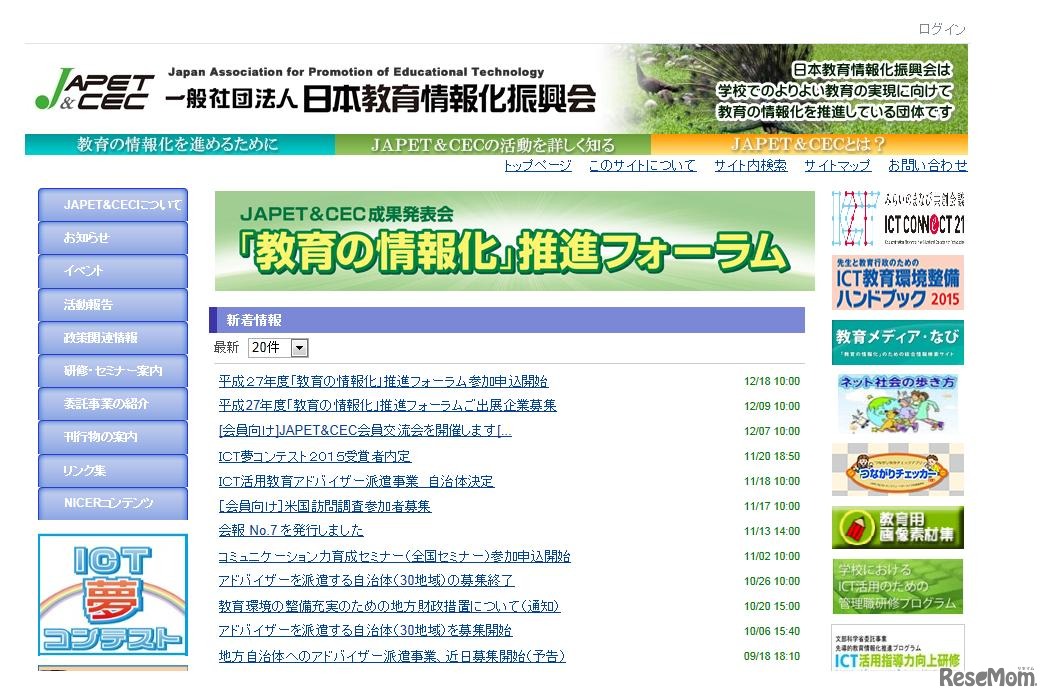
Task: Click the ログイン link
Action: (943, 29)
